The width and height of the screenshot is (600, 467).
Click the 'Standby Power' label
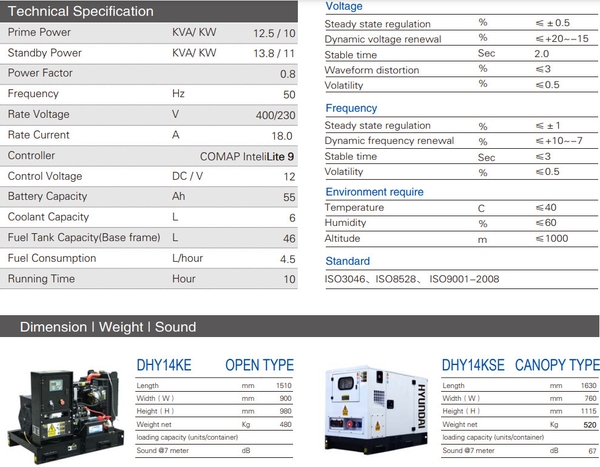(45, 53)
